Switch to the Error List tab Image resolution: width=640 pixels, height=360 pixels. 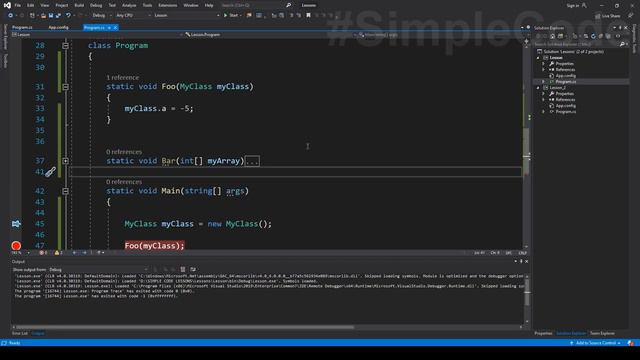[x=20, y=333]
